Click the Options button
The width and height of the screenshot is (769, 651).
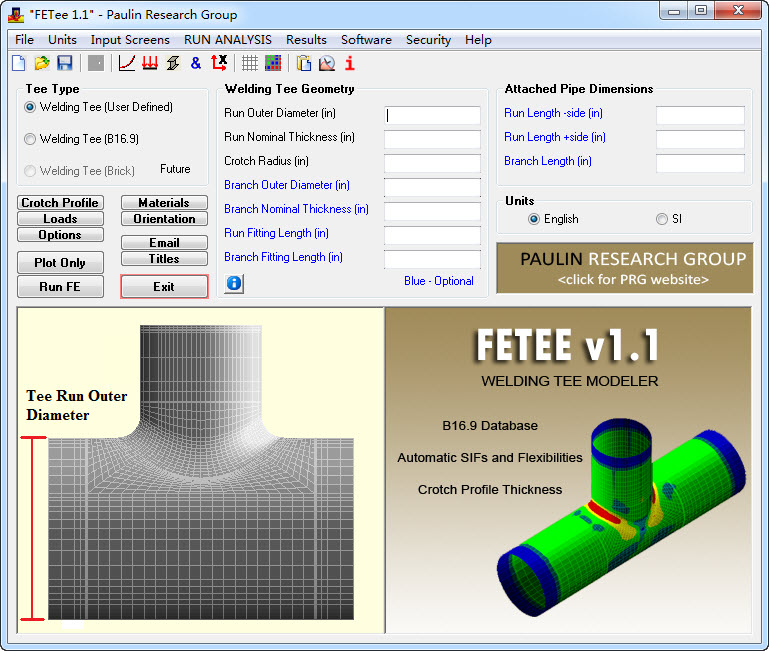[60, 235]
